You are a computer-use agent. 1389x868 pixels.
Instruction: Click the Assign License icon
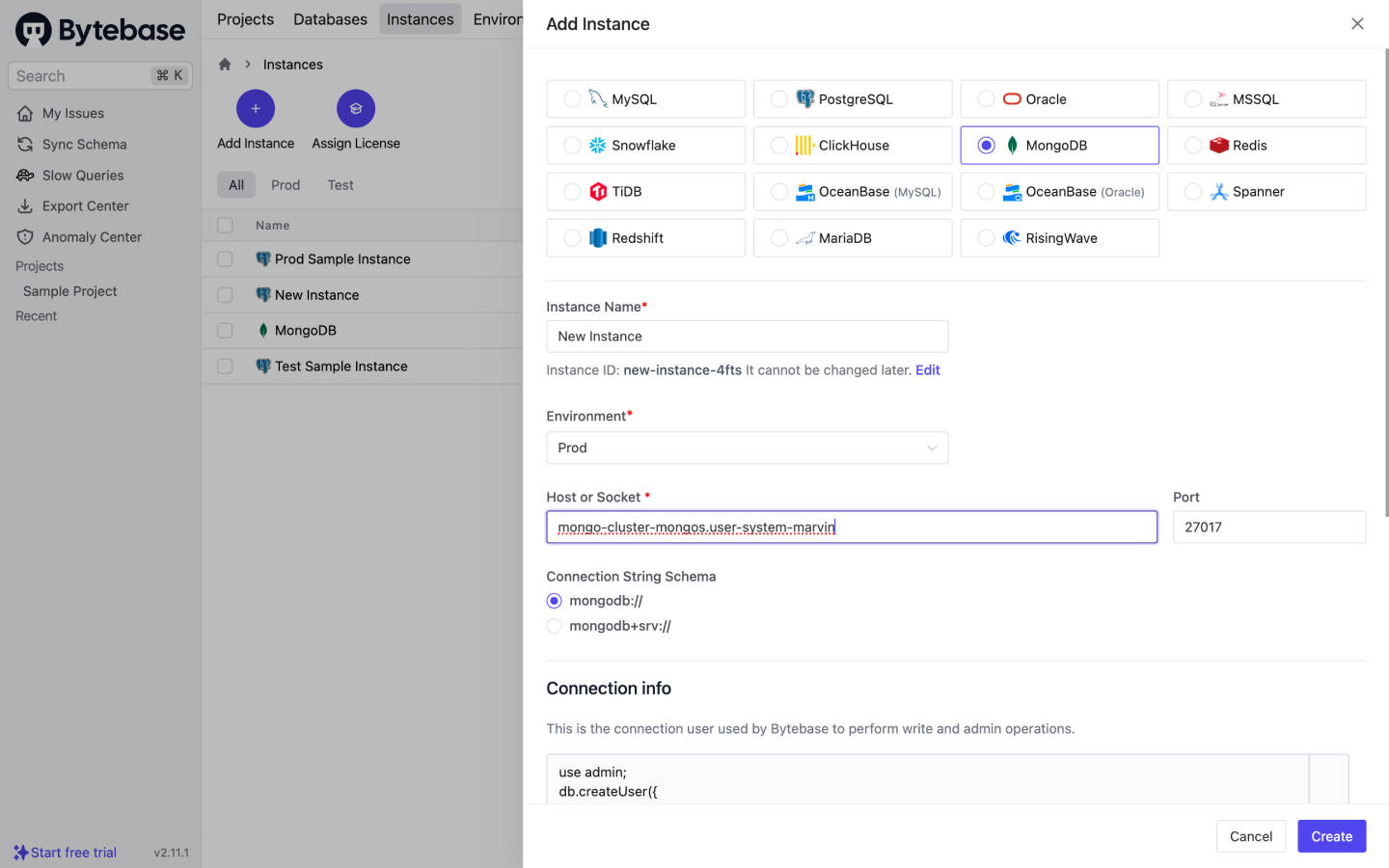point(356,109)
